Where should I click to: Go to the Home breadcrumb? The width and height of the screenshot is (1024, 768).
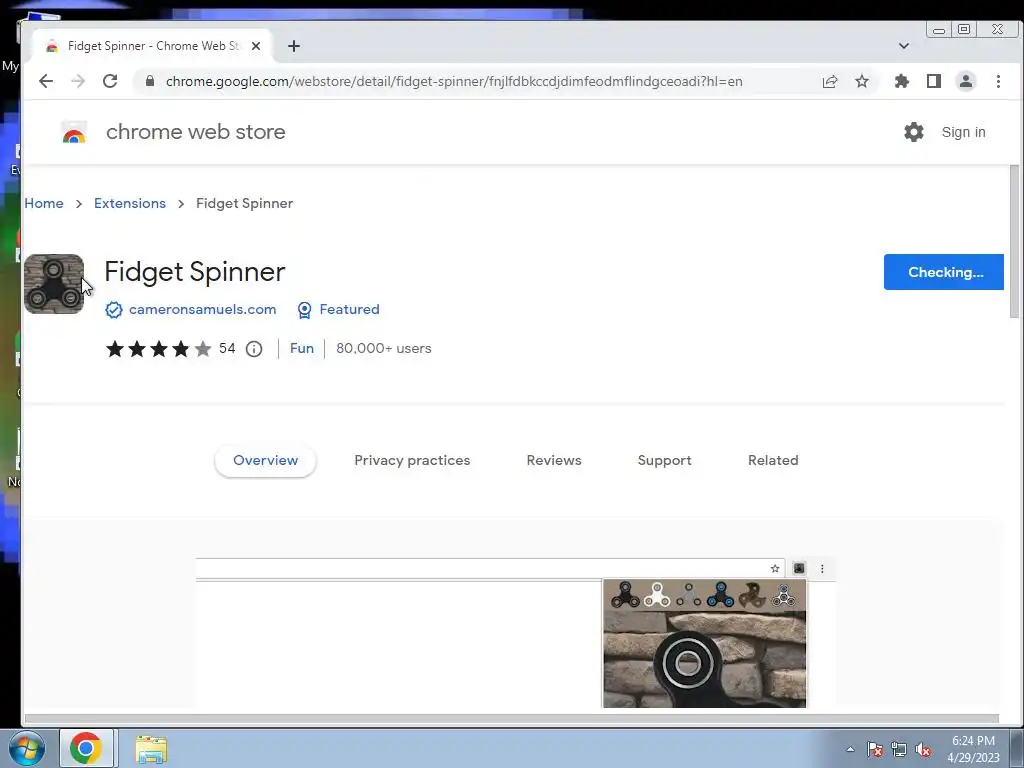(44, 203)
